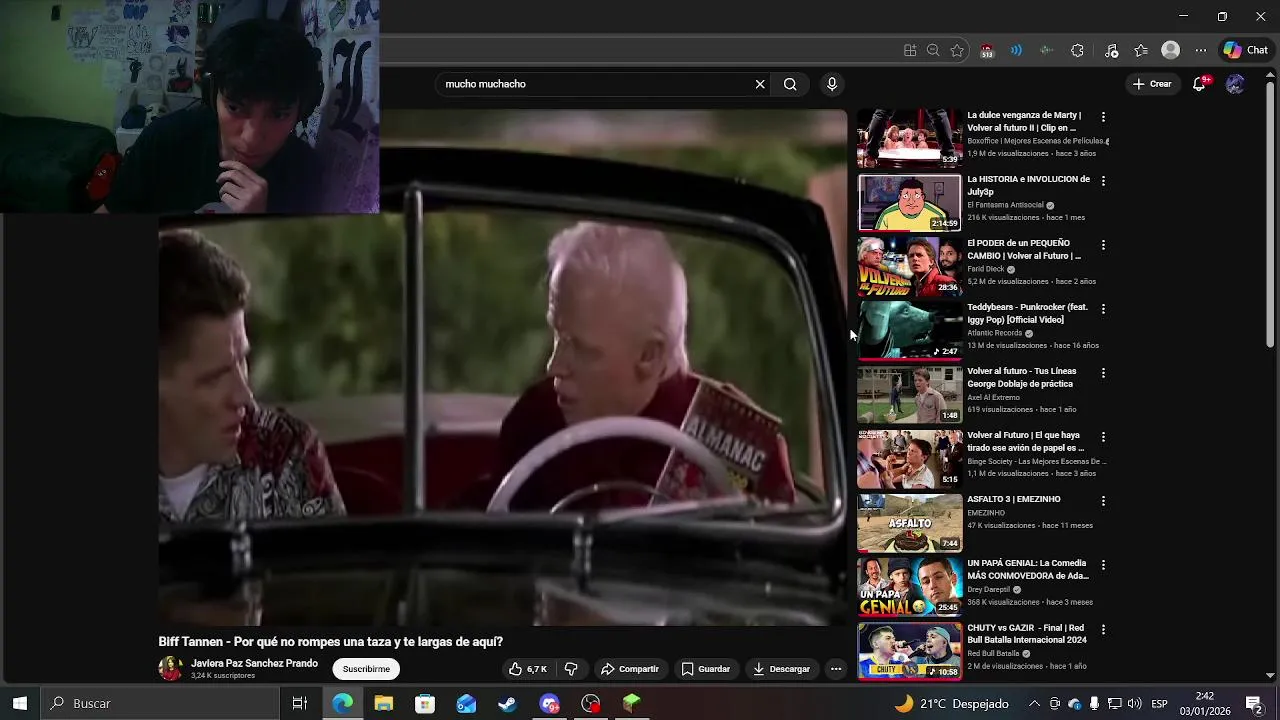Screen dimensions: 1280x720
Task: Click the channel avatar beside Javiera Paz
Action: tap(170, 669)
